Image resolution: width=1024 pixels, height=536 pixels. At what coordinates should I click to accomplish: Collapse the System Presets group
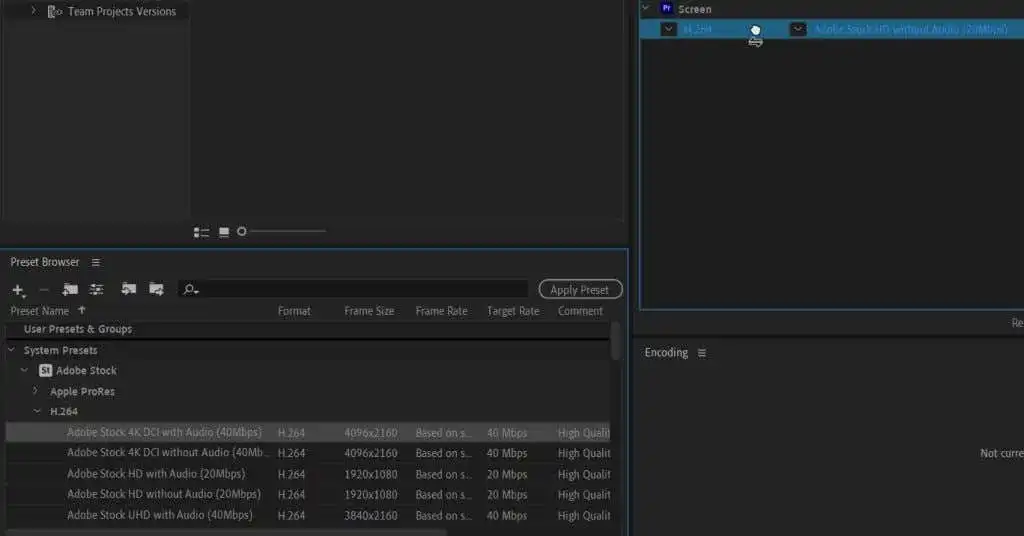click(x=11, y=350)
